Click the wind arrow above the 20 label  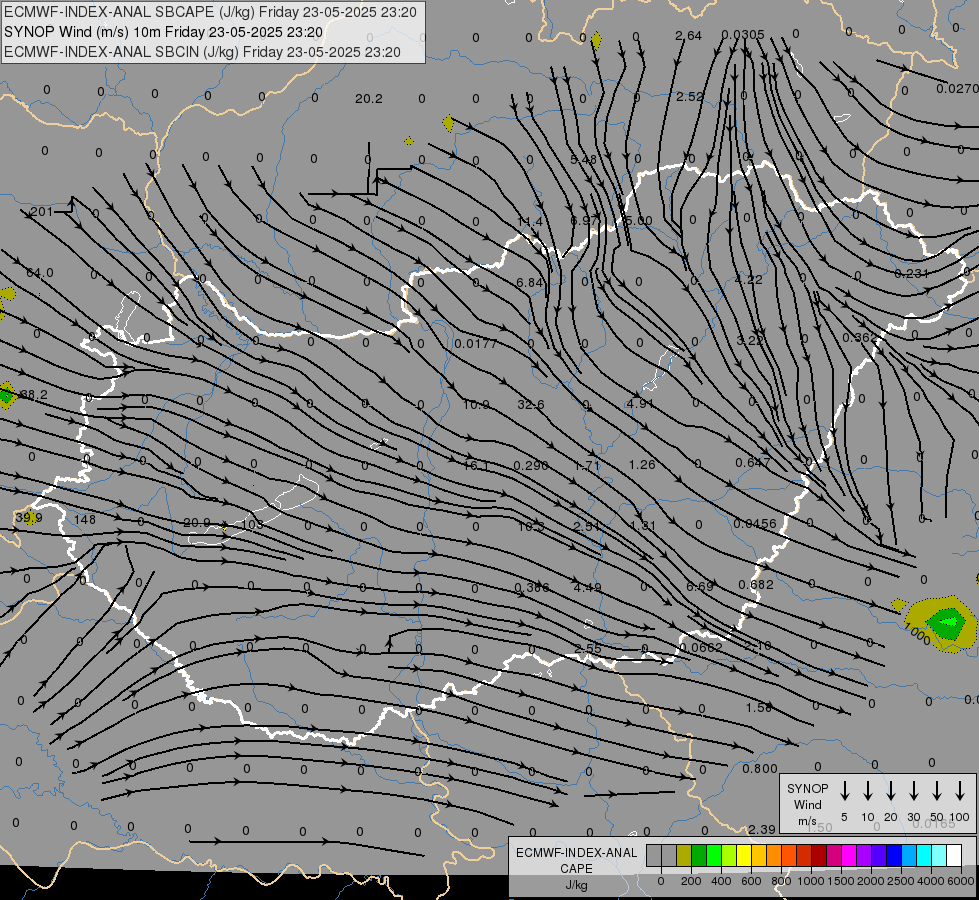[x=891, y=790]
